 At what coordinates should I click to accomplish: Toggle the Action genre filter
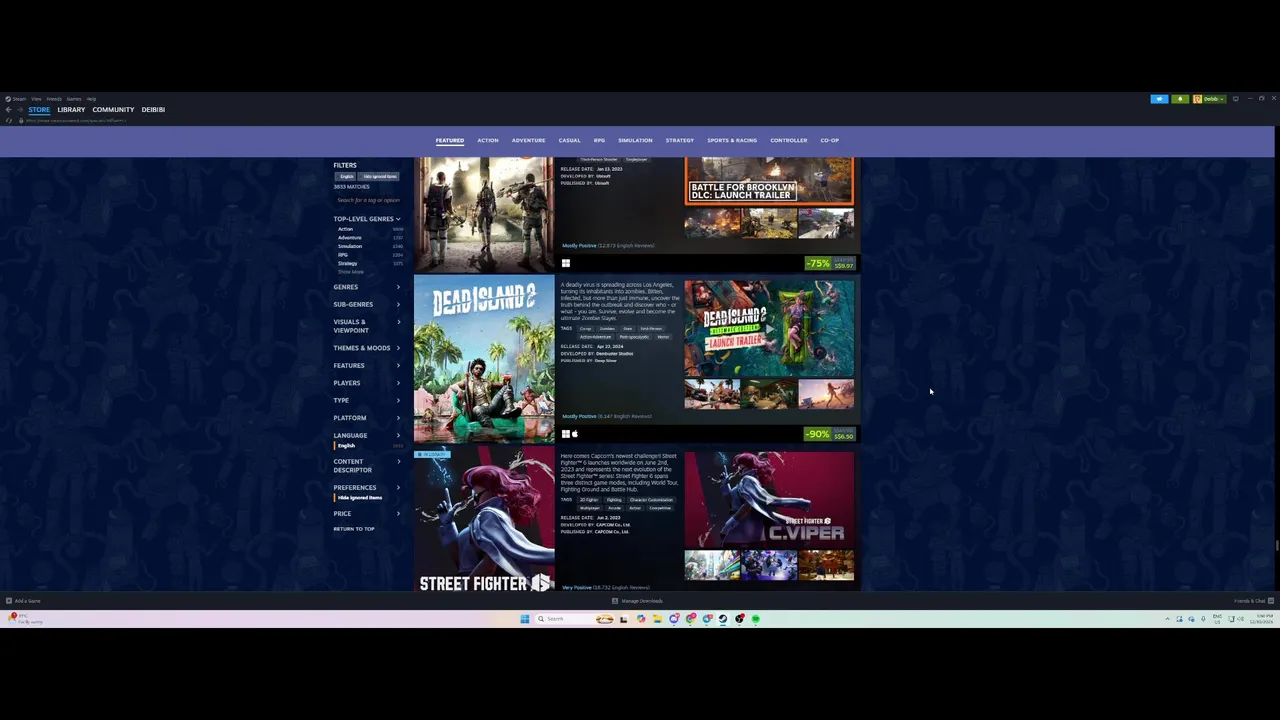click(x=345, y=229)
